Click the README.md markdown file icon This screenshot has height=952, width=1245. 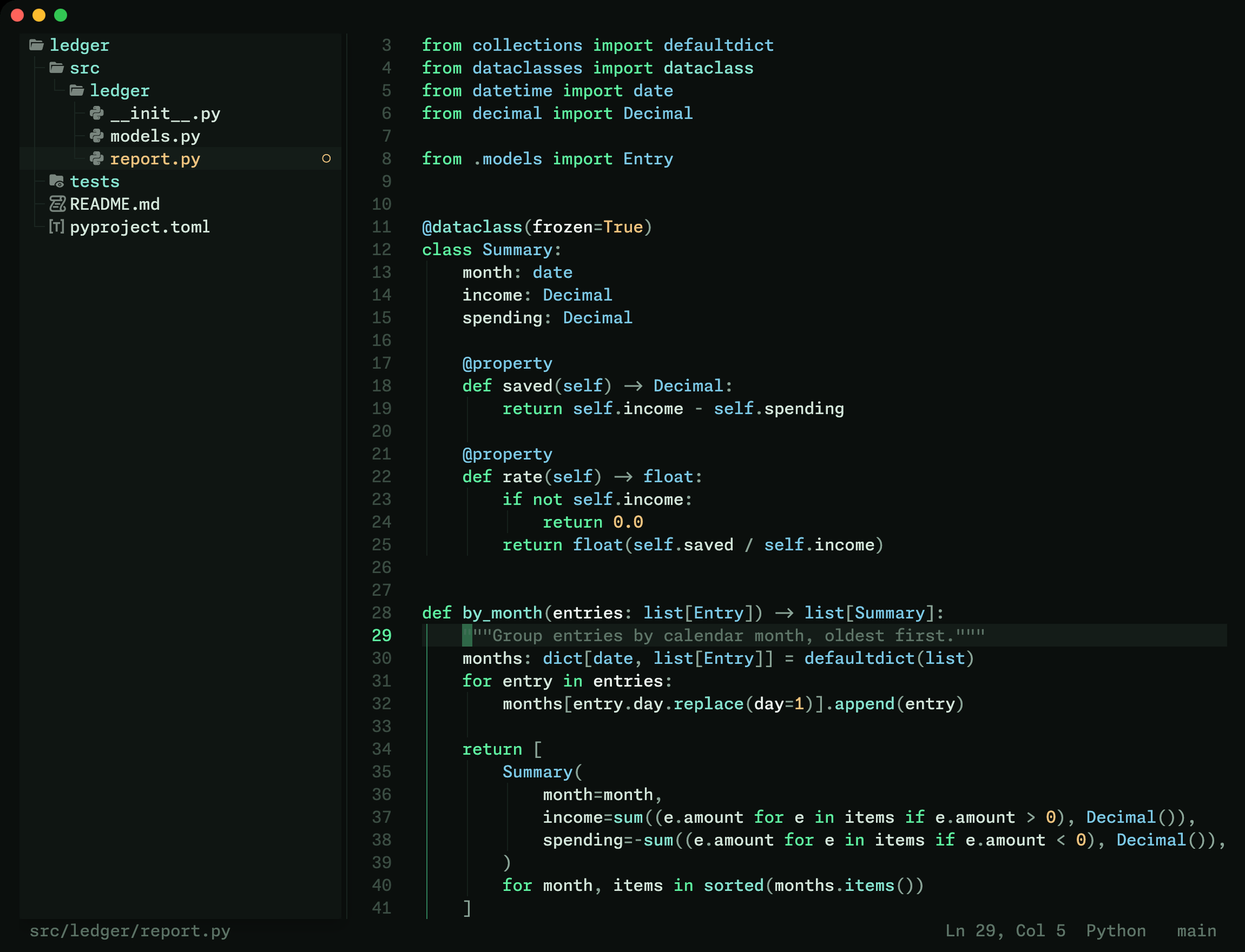(57, 203)
